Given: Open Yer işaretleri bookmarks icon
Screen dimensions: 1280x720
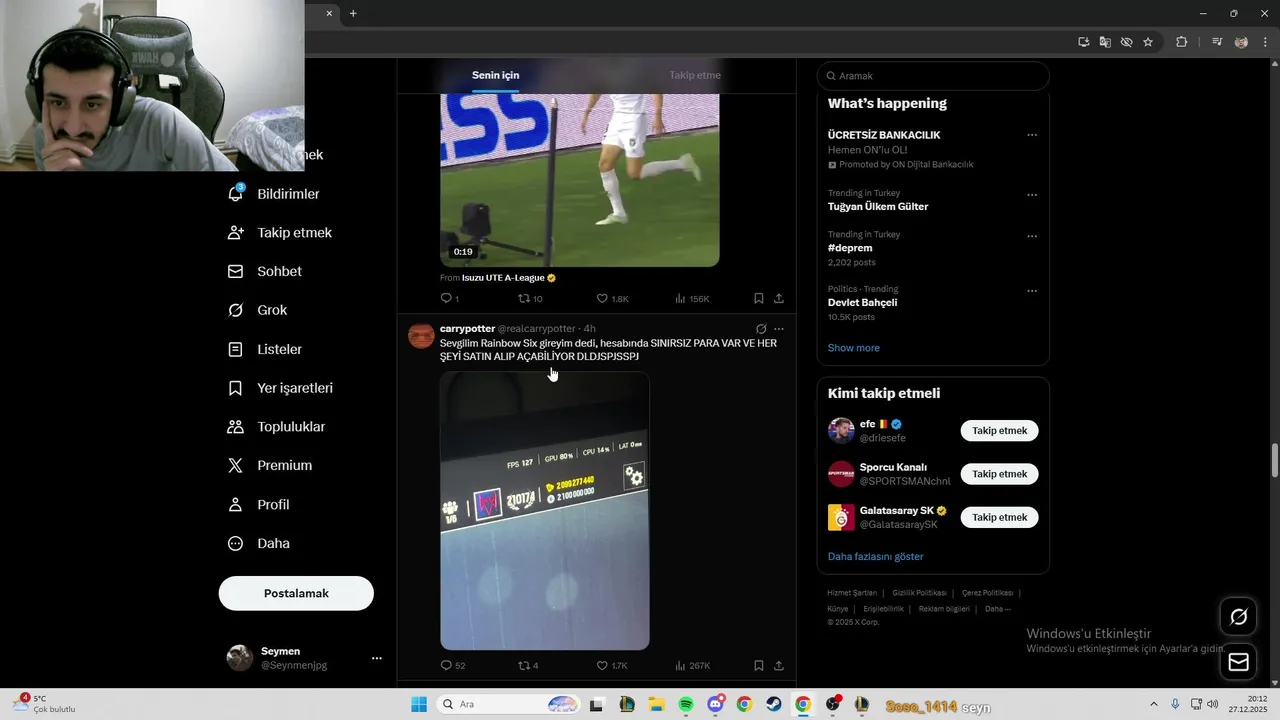Looking at the screenshot, I should click(x=236, y=388).
